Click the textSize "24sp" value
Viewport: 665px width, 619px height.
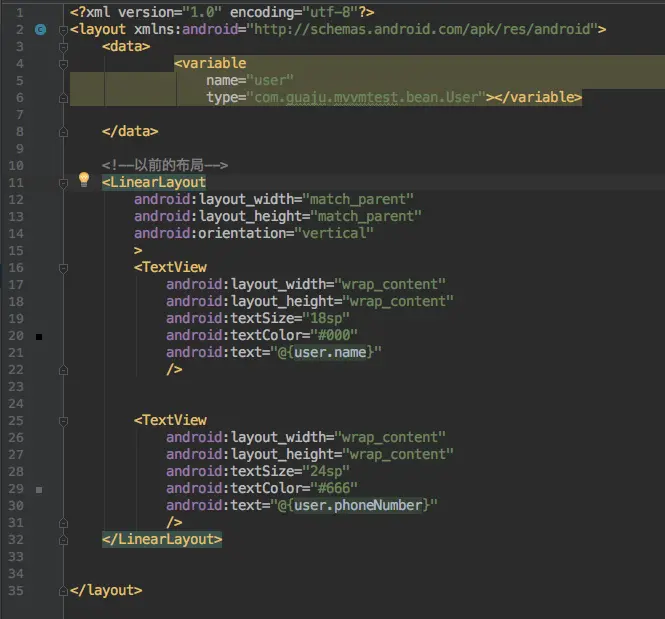click(x=326, y=471)
